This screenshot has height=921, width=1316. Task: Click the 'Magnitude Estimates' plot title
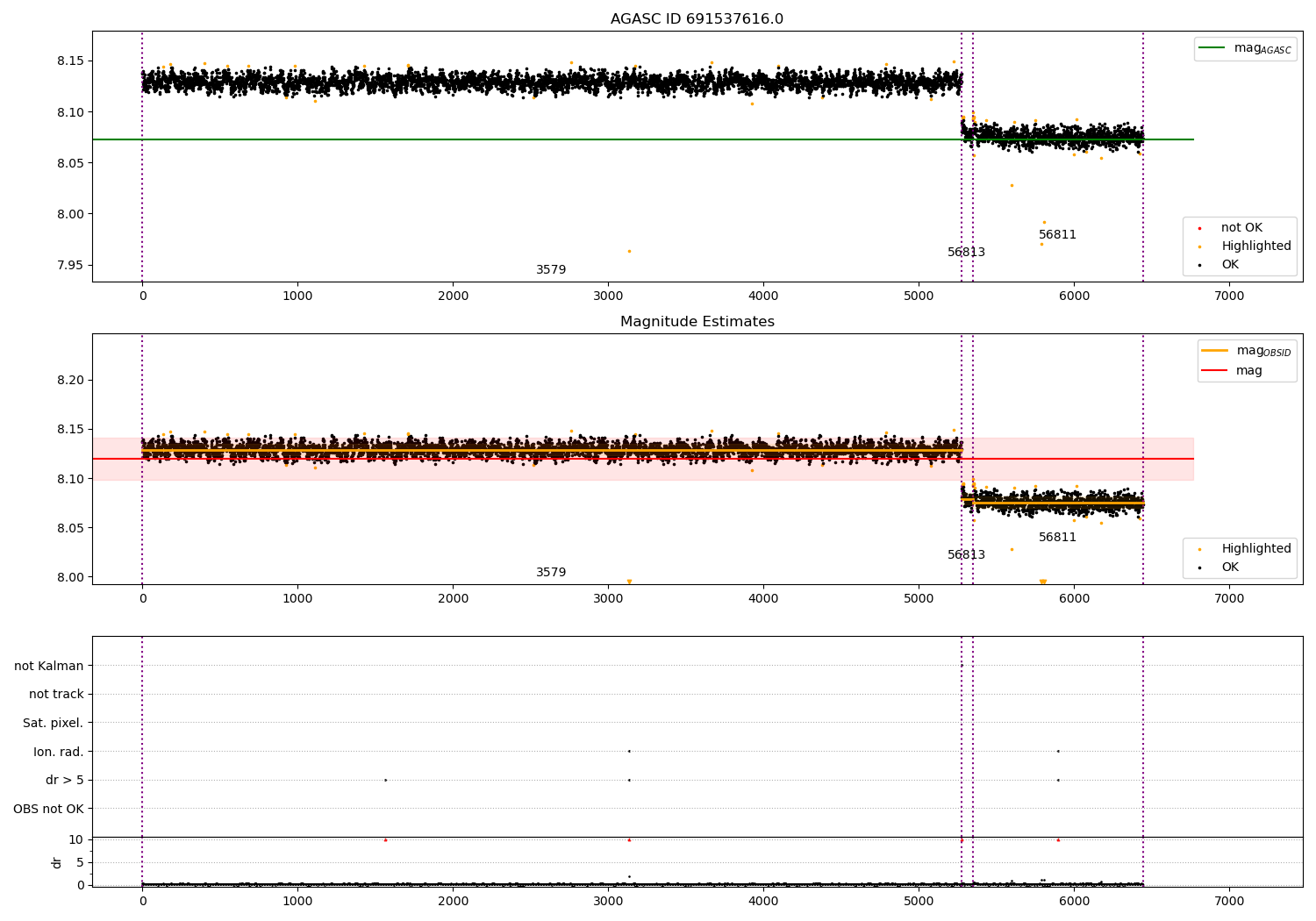[697, 322]
